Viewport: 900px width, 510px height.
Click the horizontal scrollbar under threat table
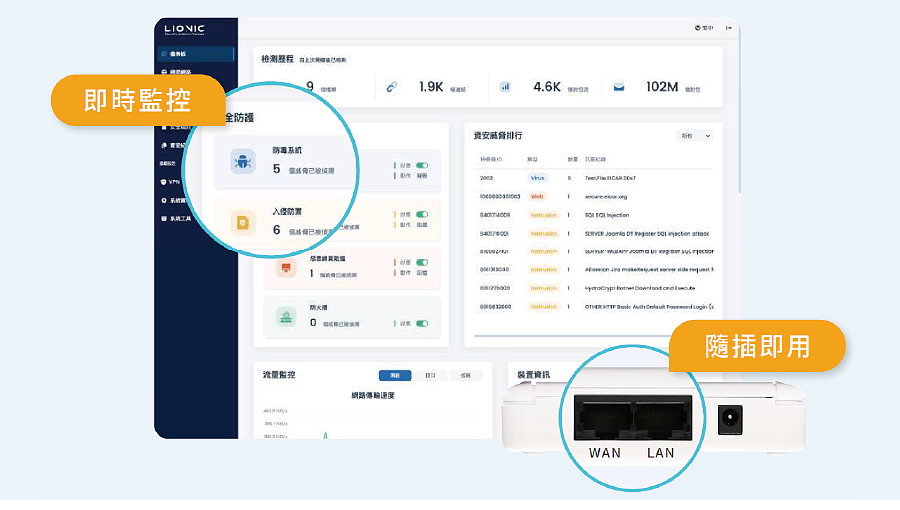[x=574, y=336]
